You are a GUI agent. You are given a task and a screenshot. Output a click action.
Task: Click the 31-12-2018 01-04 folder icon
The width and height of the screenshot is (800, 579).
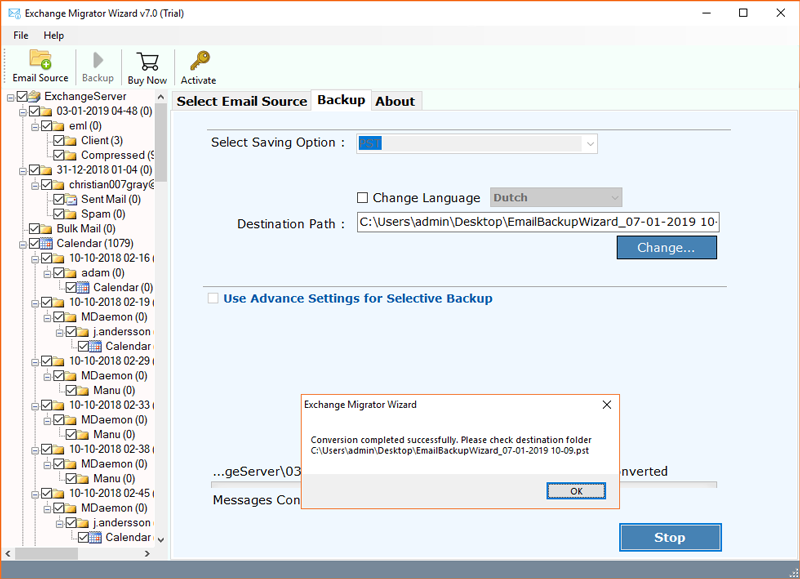(x=46, y=170)
